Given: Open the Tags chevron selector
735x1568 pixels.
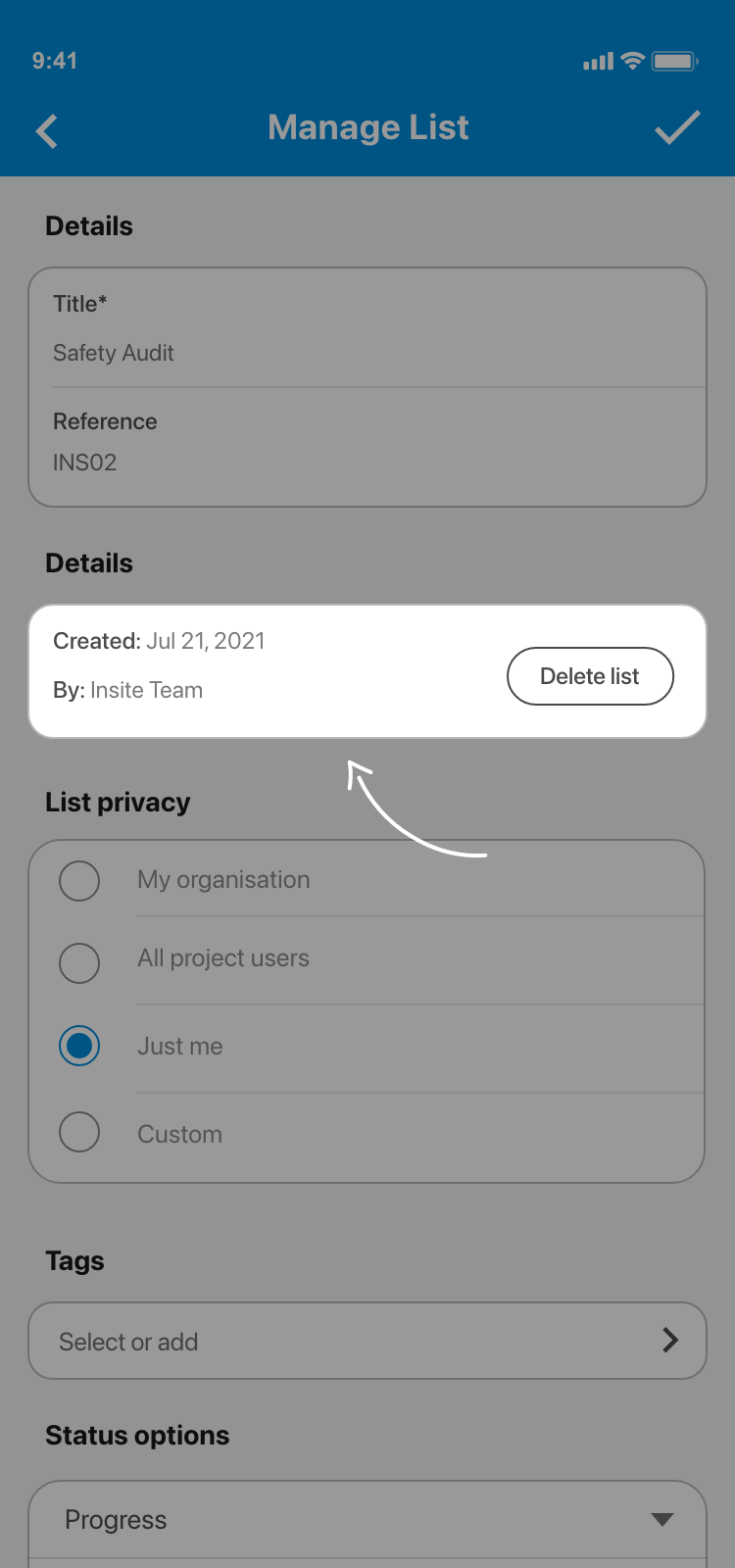Looking at the screenshot, I should tap(670, 1340).
